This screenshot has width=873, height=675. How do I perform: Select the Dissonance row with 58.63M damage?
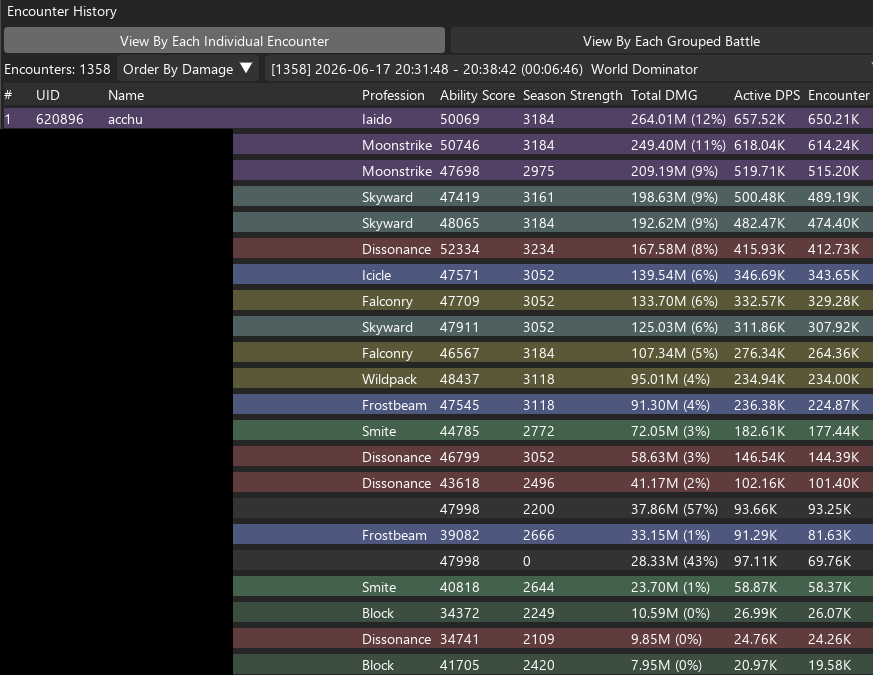click(x=553, y=457)
